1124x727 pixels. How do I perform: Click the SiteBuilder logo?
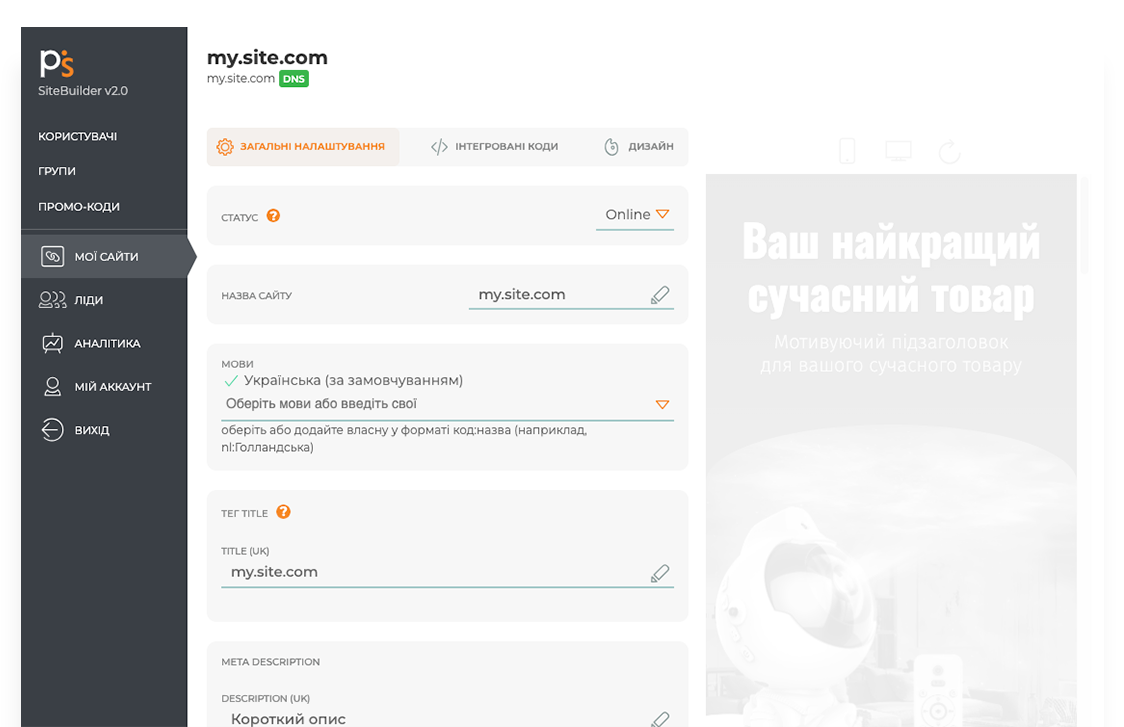pyautogui.click(x=57, y=63)
